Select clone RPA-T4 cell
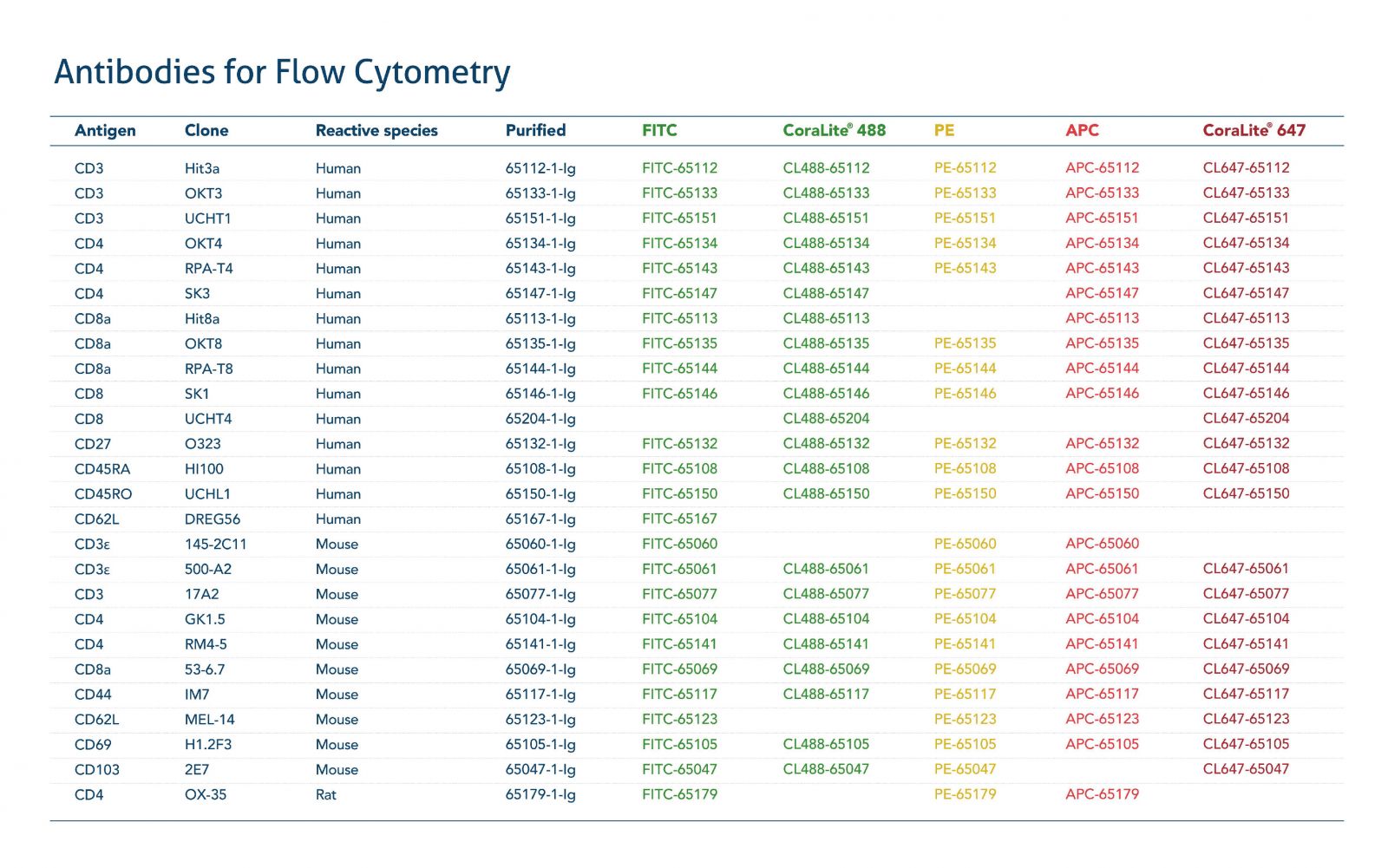This screenshot has height=868, width=1388. (209, 269)
